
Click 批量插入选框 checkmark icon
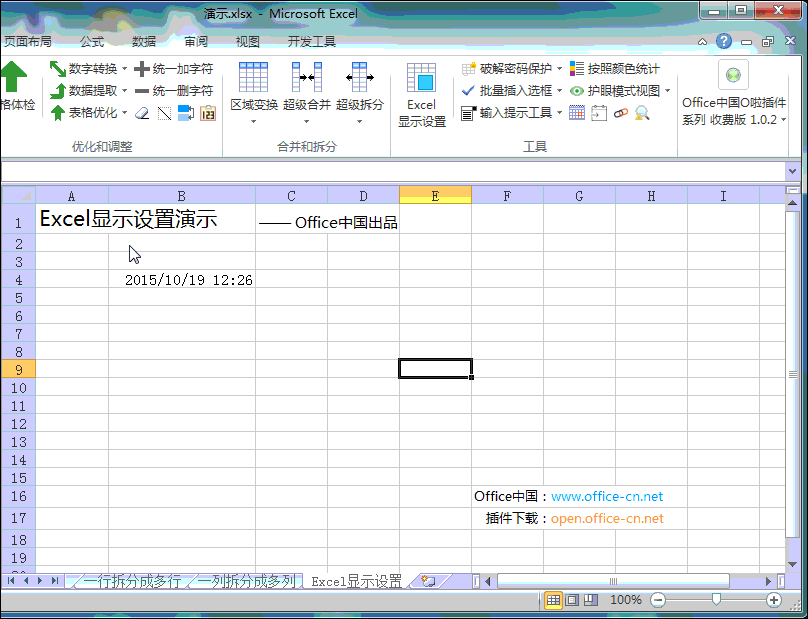468,91
